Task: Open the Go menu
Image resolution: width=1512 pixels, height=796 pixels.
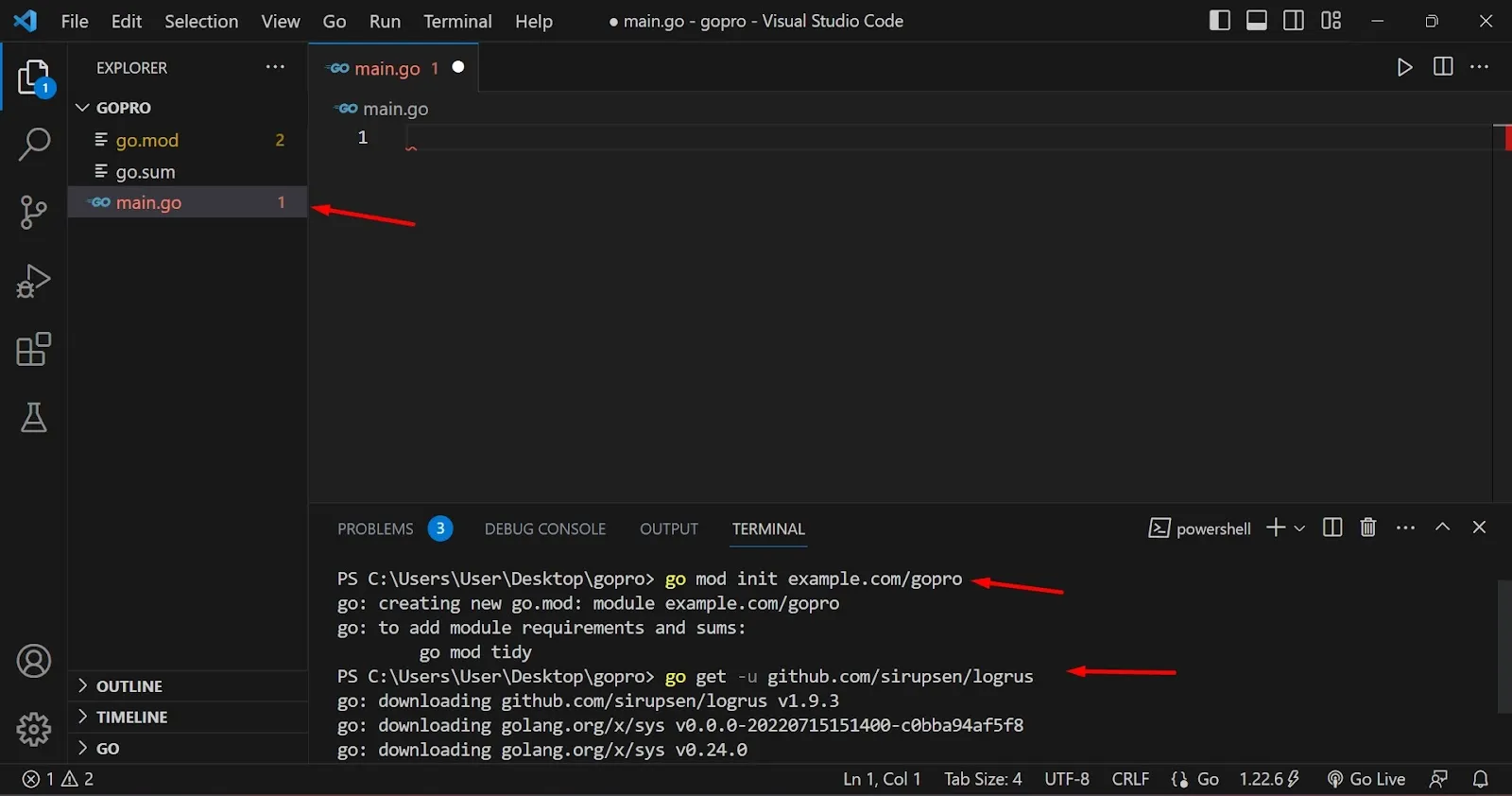Action: coord(335,21)
